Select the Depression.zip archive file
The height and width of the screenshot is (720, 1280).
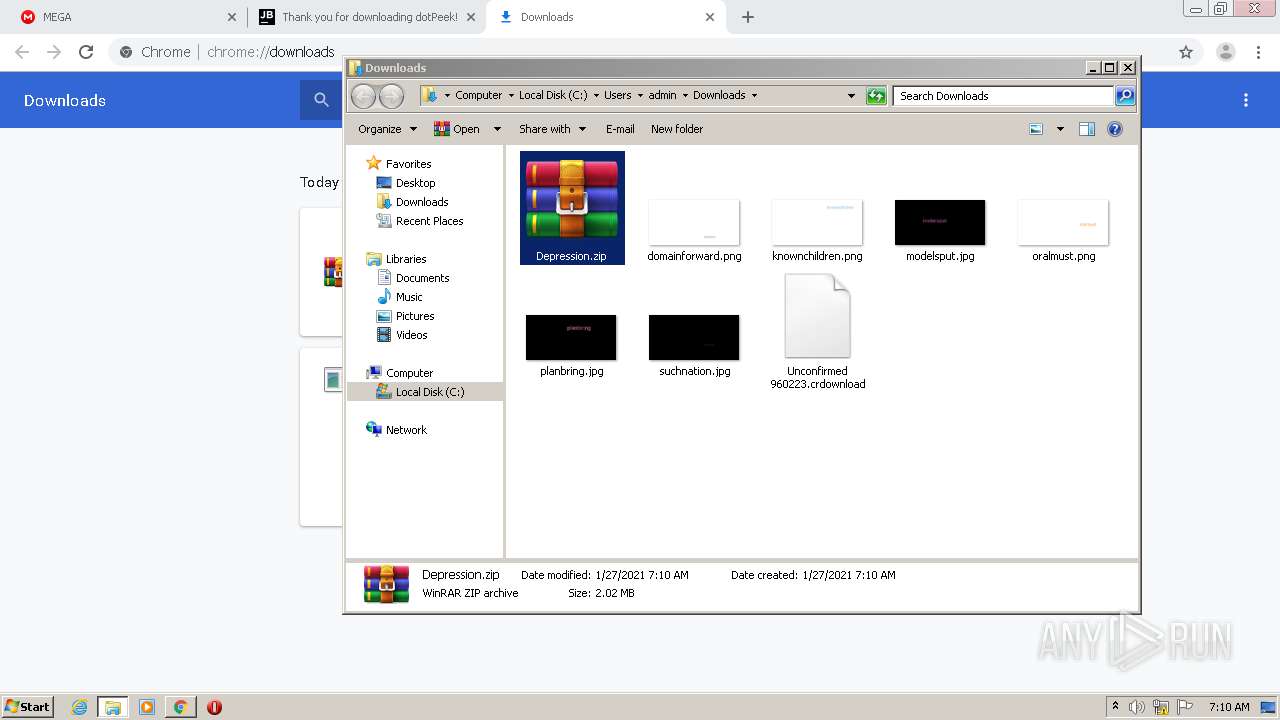click(572, 208)
